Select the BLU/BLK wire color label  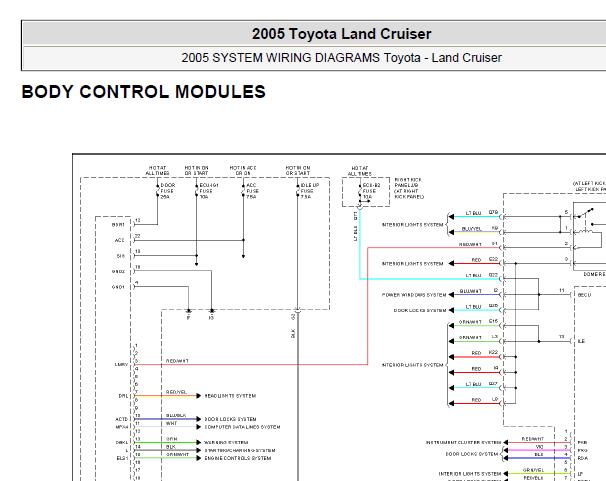176,415
